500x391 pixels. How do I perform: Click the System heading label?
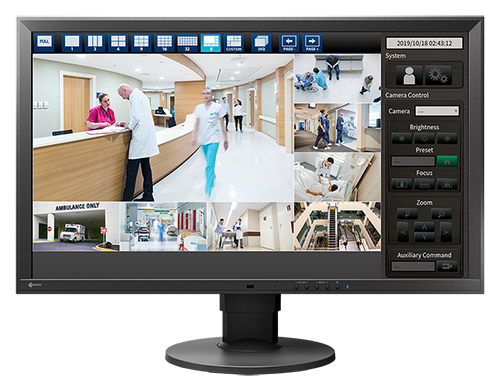tap(395, 56)
